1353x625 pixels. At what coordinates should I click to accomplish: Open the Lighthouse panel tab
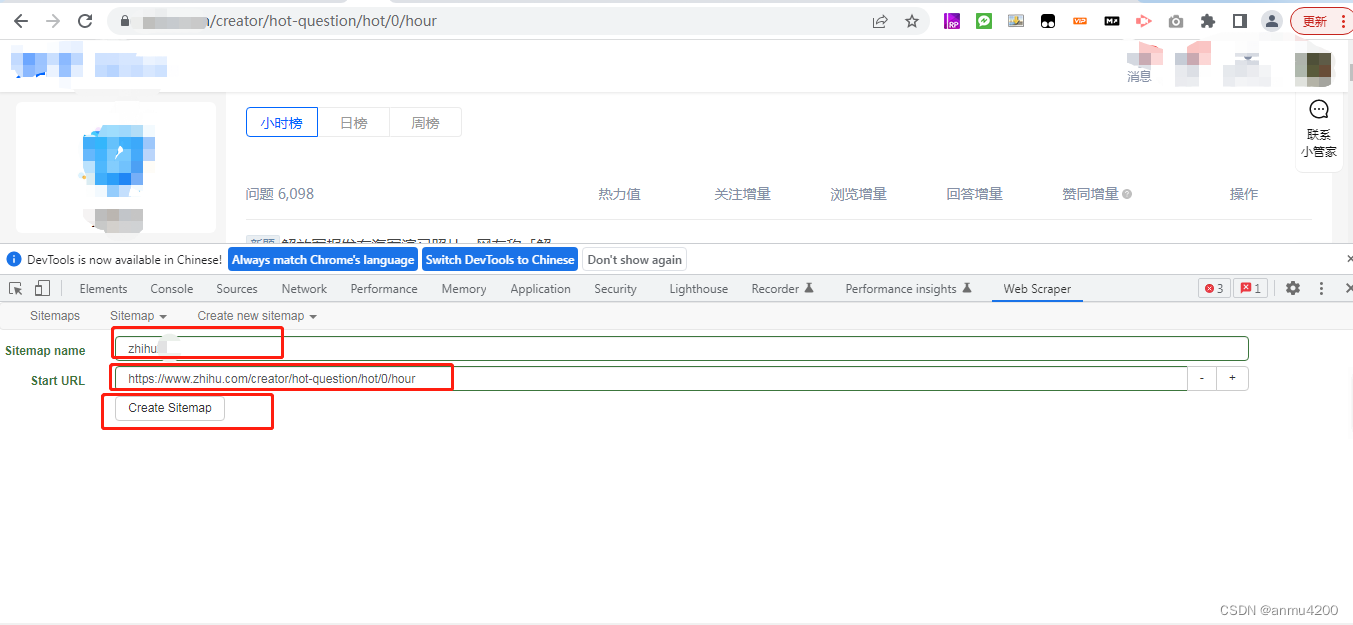(x=699, y=289)
